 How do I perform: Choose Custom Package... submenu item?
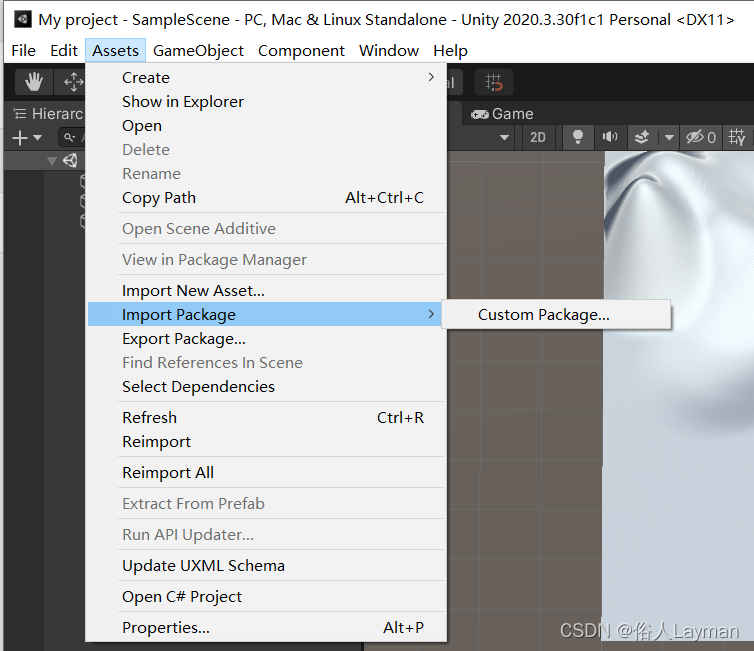556,314
